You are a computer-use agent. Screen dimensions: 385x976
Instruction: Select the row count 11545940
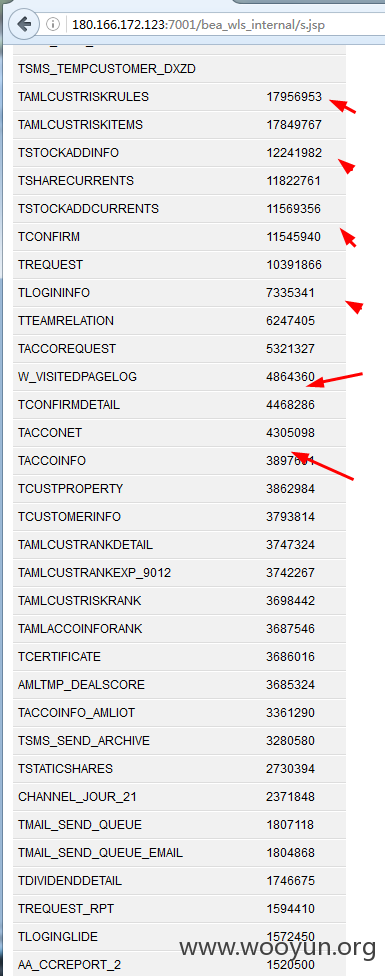(x=294, y=237)
